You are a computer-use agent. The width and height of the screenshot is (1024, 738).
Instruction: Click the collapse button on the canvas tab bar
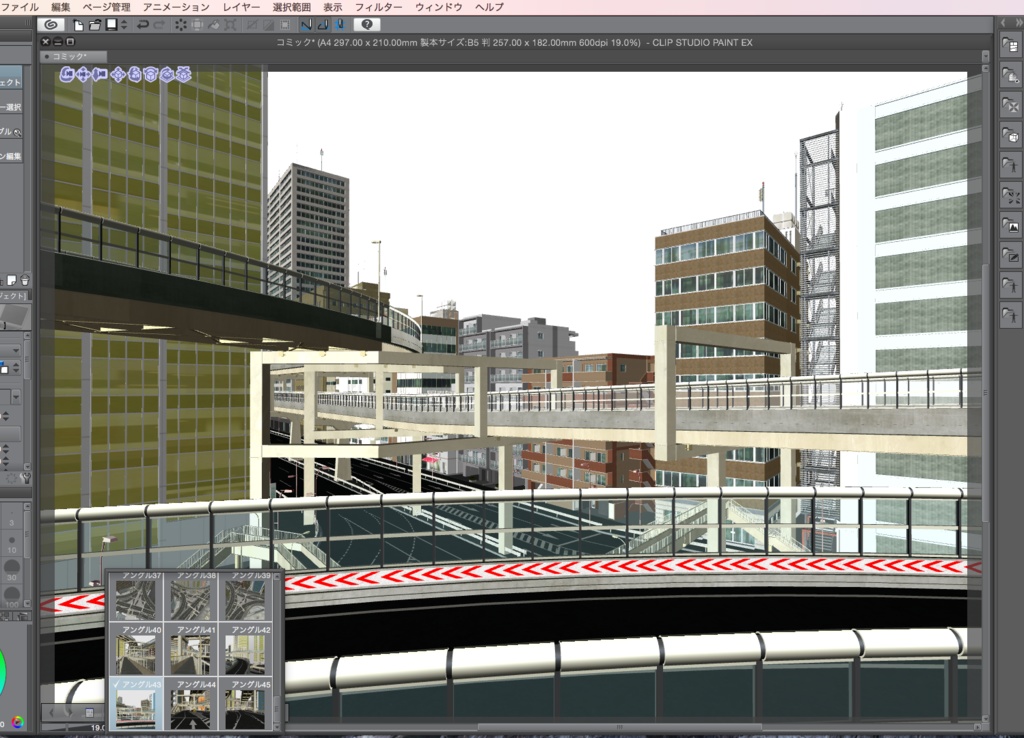tap(57, 42)
